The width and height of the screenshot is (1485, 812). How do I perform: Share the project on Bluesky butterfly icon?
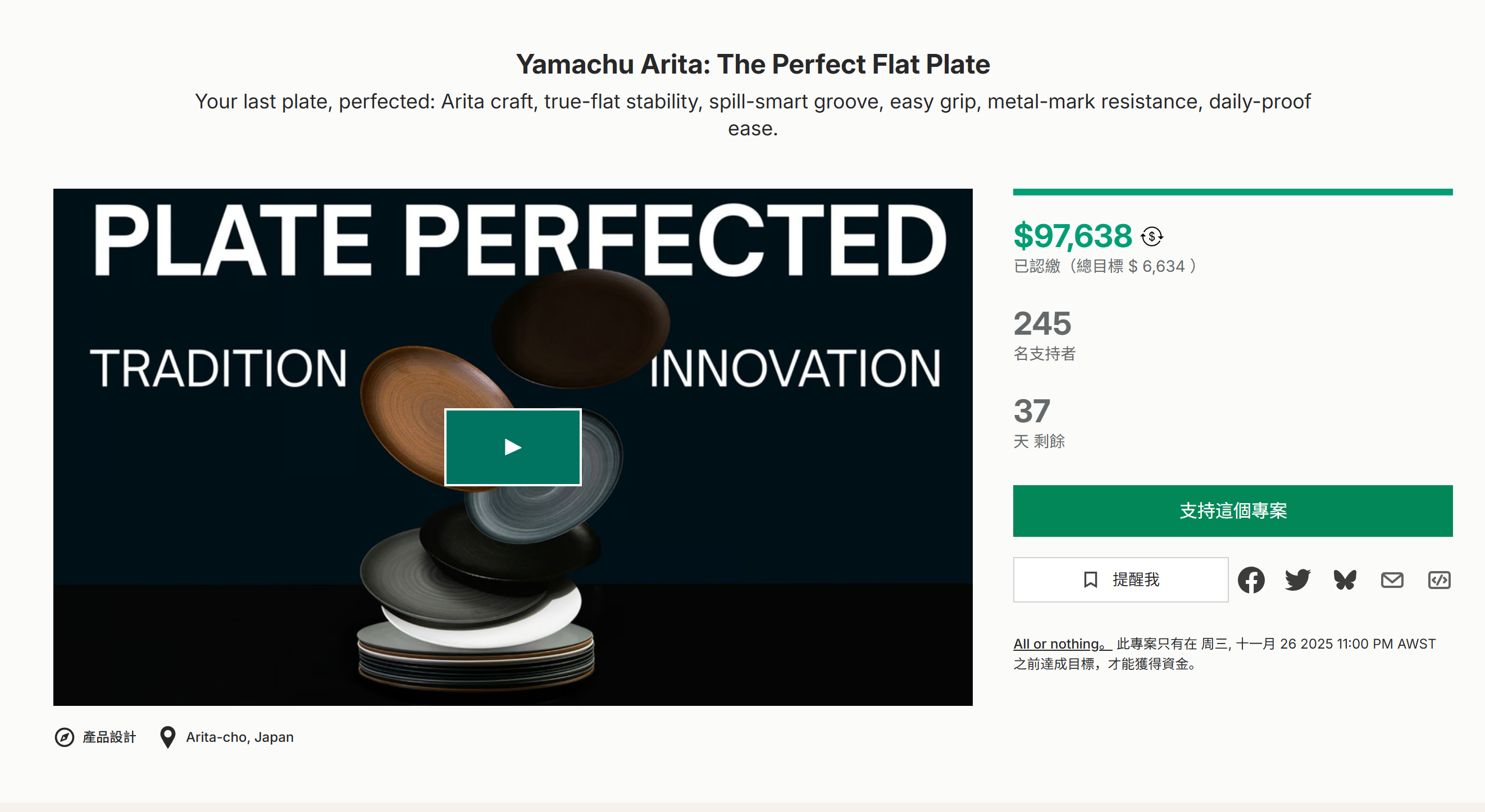tap(1345, 580)
